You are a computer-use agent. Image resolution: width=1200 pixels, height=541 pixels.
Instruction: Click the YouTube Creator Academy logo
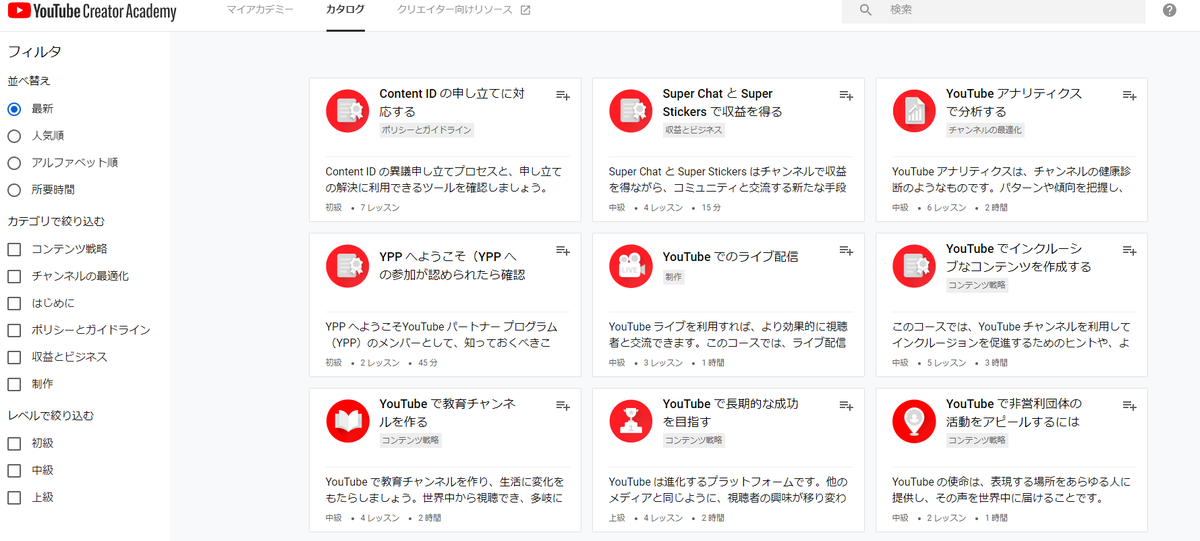pyautogui.click(x=91, y=12)
